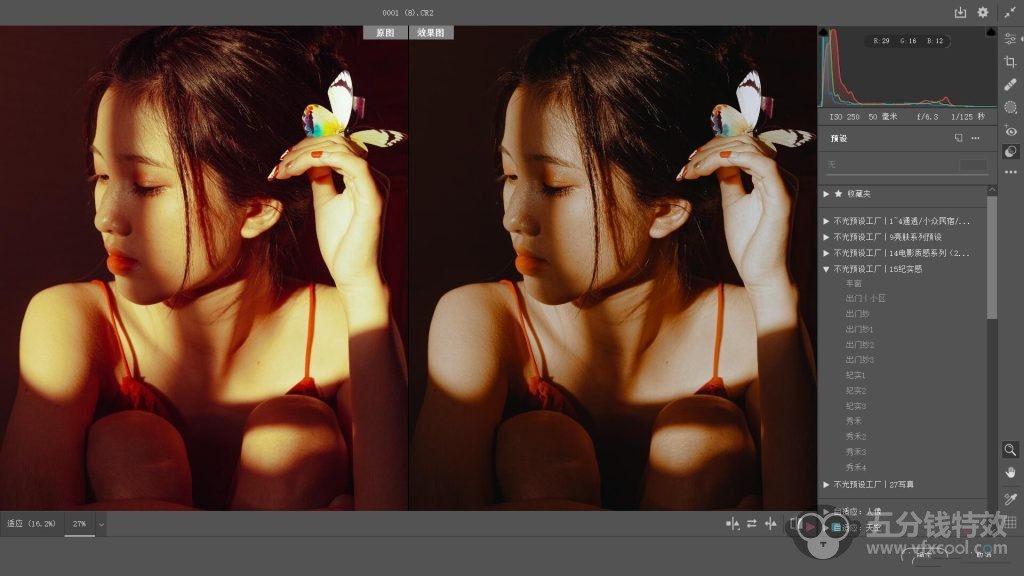This screenshot has height=576, width=1024.
Task: Click the before image of the girl
Action: pyautogui.click(x=204, y=268)
